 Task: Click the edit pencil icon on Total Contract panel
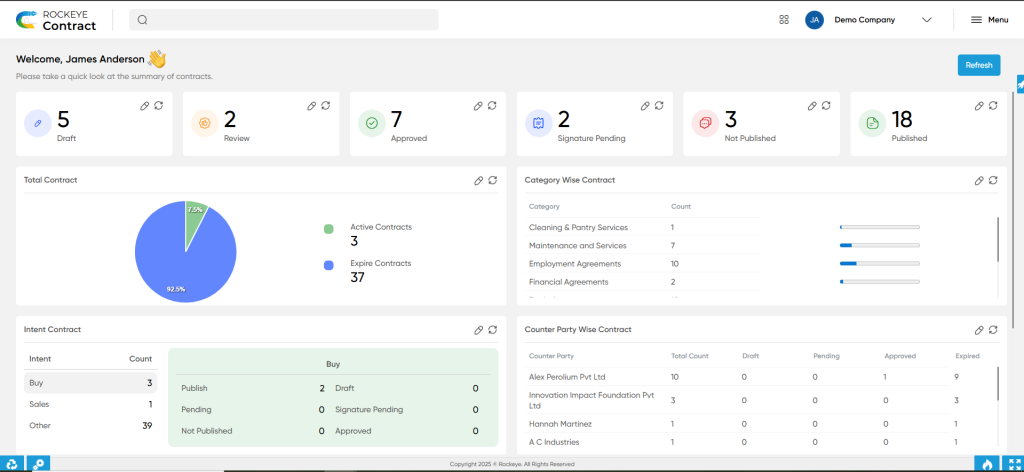pyautogui.click(x=479, y=180)
